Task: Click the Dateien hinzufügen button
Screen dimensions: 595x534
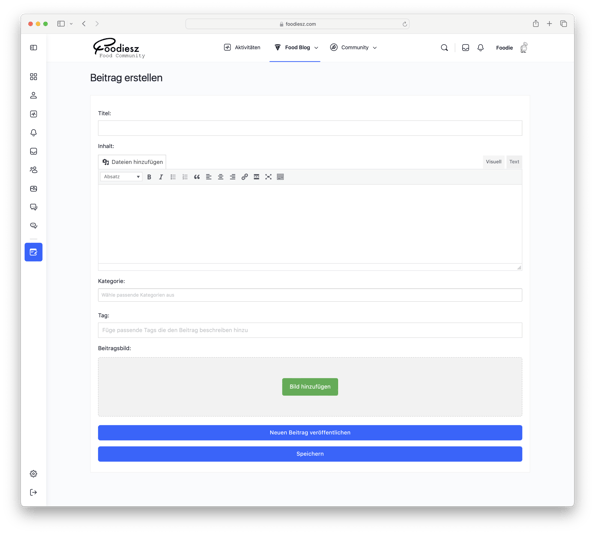Action: coord(132,162)
